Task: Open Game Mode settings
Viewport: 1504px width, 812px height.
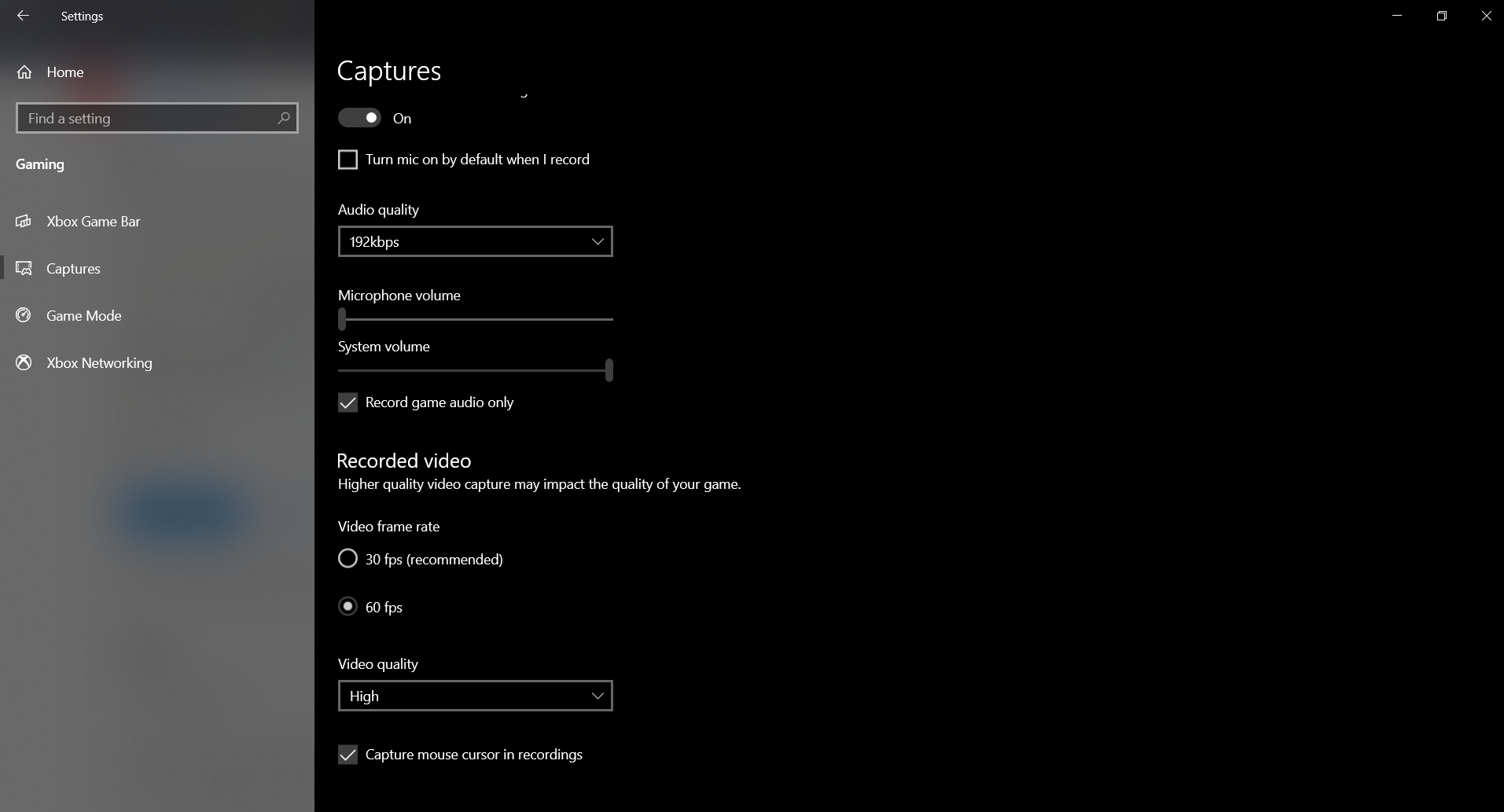Action: [x=157, y=315]
